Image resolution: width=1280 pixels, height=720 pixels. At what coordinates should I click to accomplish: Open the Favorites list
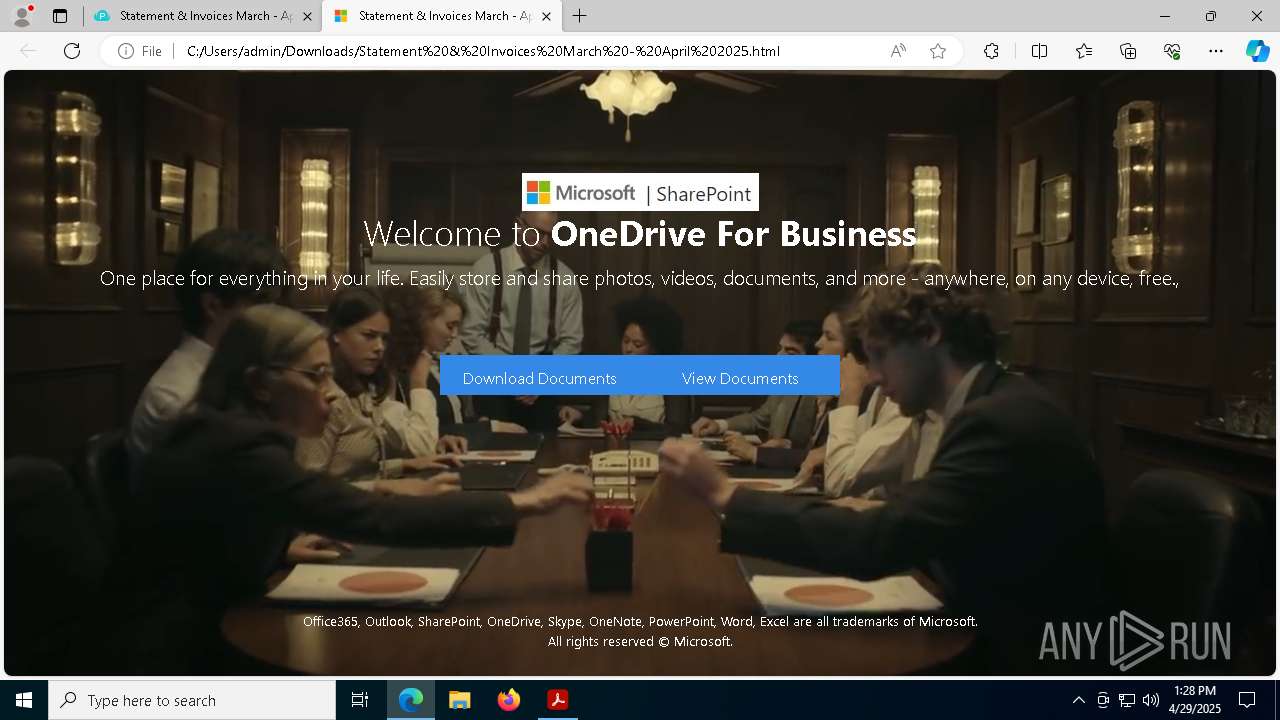coord(1084,51)
